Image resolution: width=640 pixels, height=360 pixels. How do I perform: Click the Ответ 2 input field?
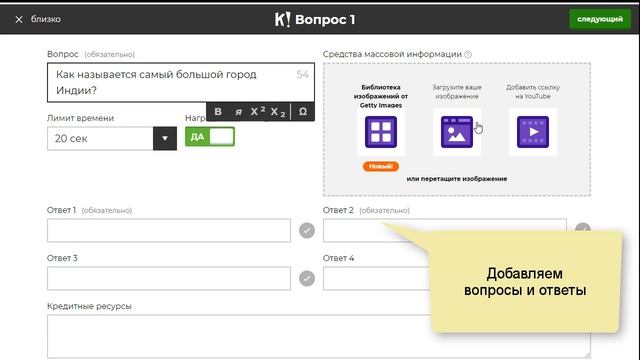click(444, 230)
